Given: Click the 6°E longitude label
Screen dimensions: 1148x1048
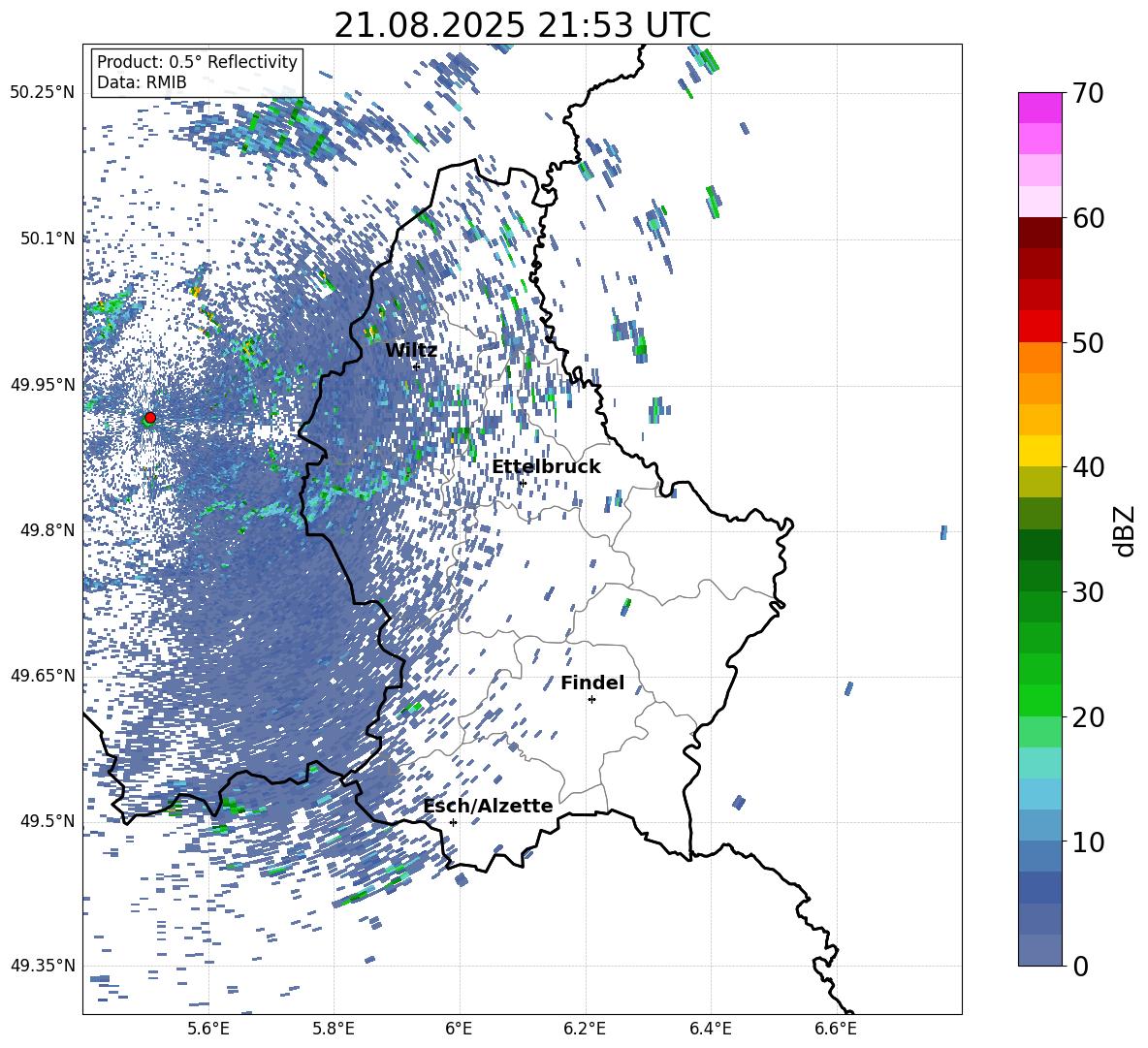Looking at the screenshot, I should point(459,1029).
